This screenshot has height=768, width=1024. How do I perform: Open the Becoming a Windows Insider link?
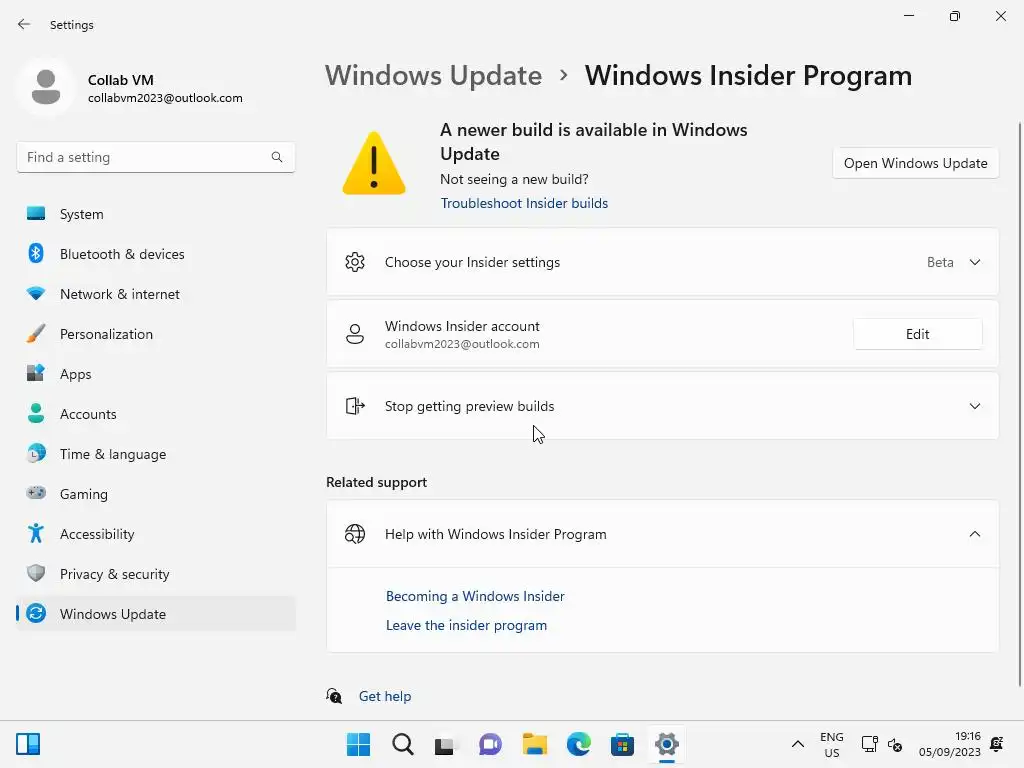coord(475,596)
